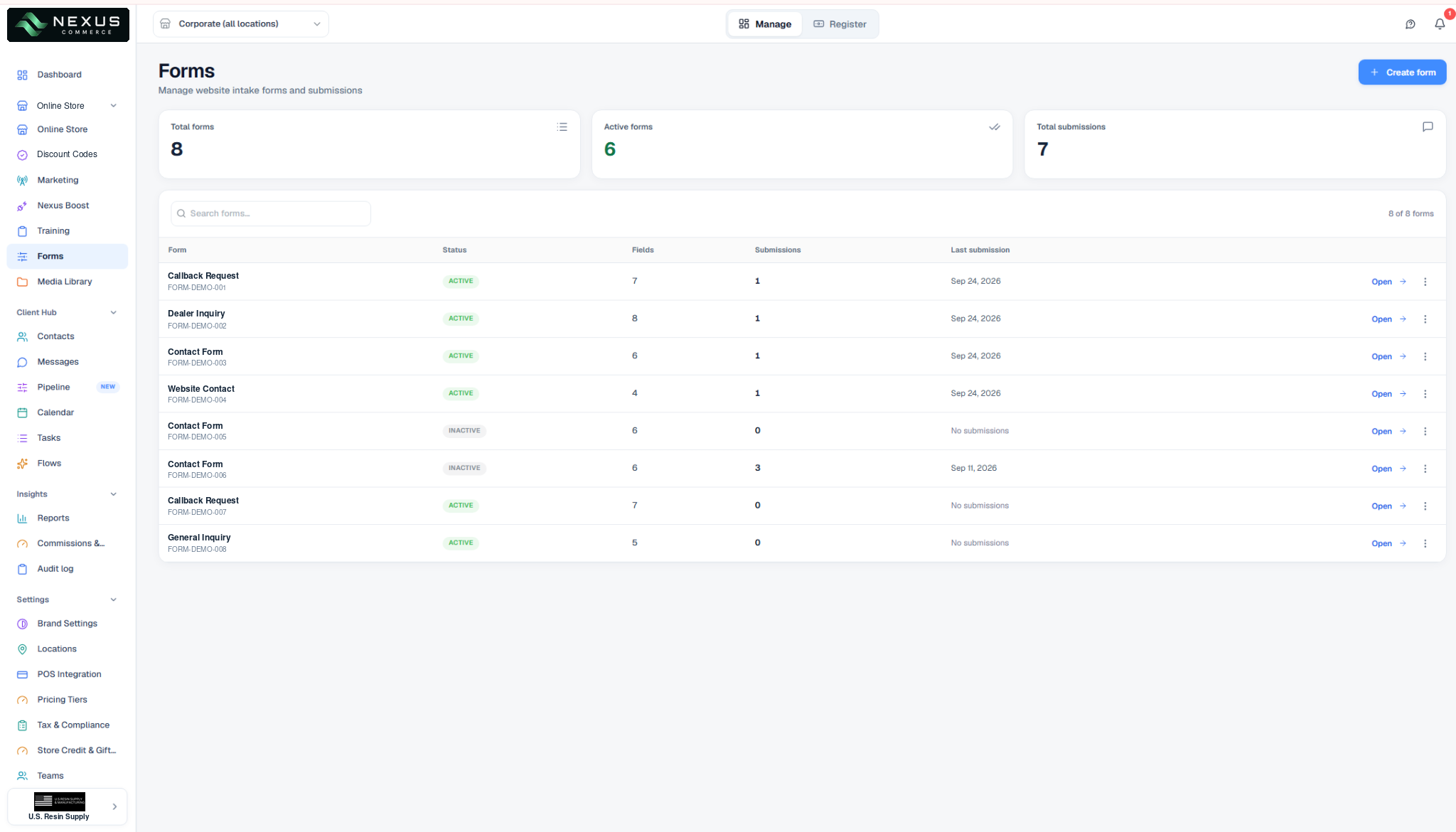
Task: Open Pricing Tiers in the sidebar
Action: tap(68, 700)
